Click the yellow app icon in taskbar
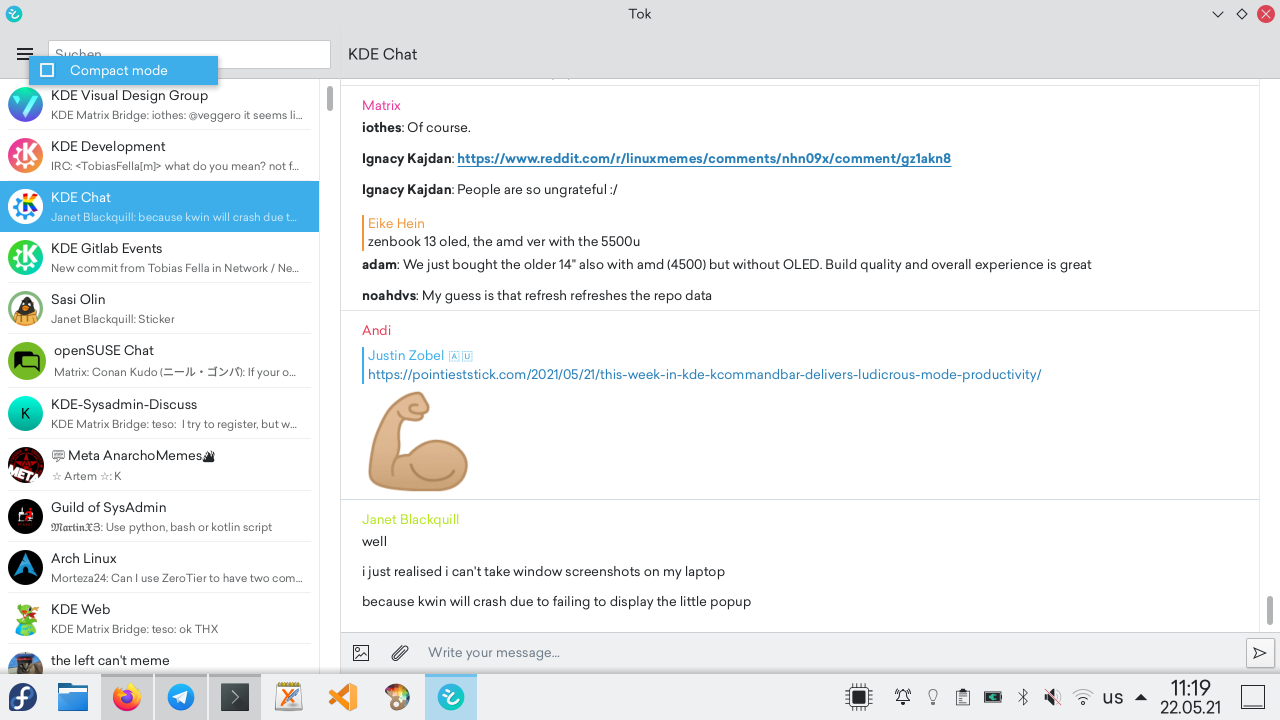Viewport: 1280px width, 720px height. [x=289, y=697]
